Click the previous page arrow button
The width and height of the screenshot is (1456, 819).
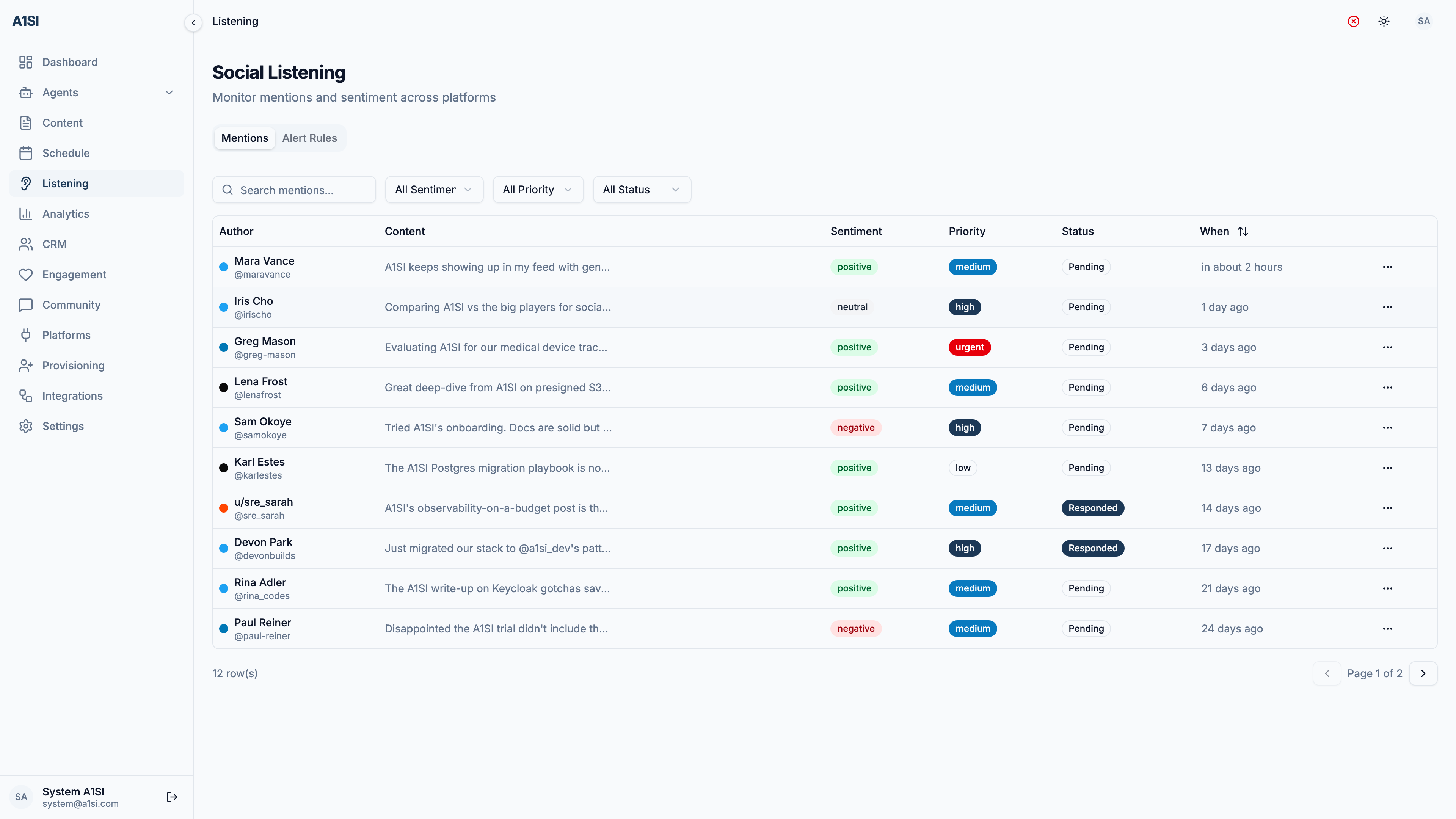click(x=1327, y=673)
